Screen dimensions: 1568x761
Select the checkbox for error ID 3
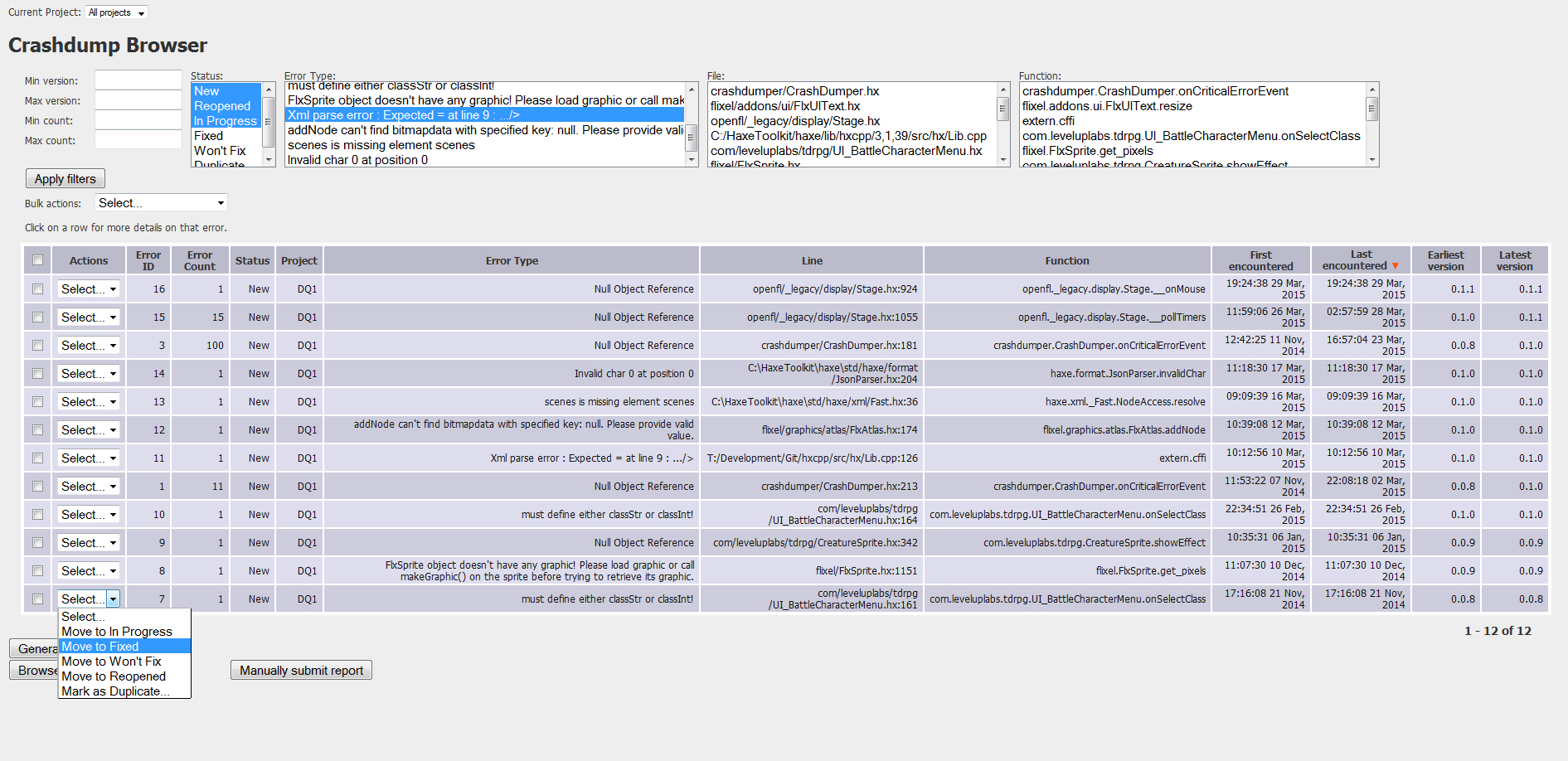37,346
